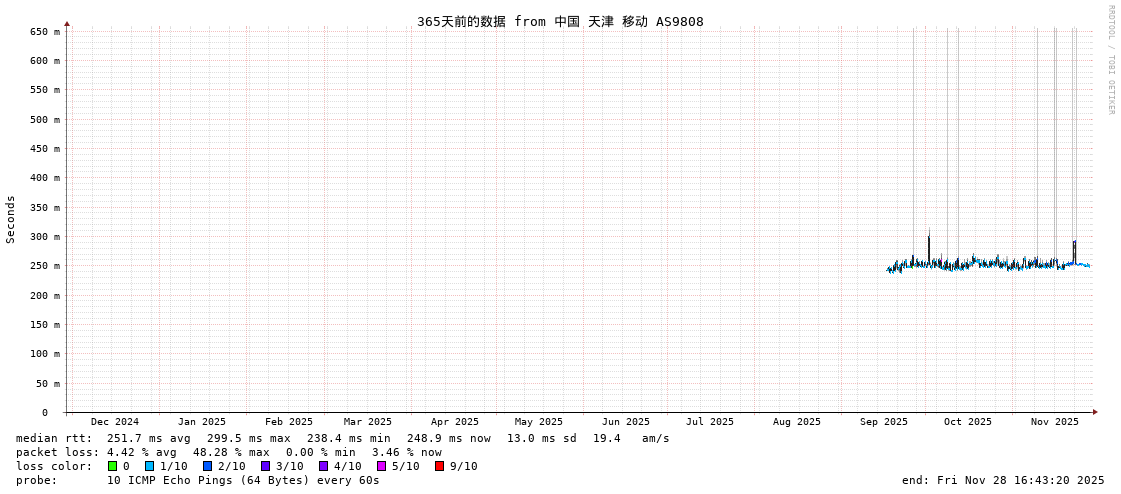Viewport: 1121px width, 494px height.
Task: Select the Sep 2025 time axis label
Action: [x=884, y=422]
